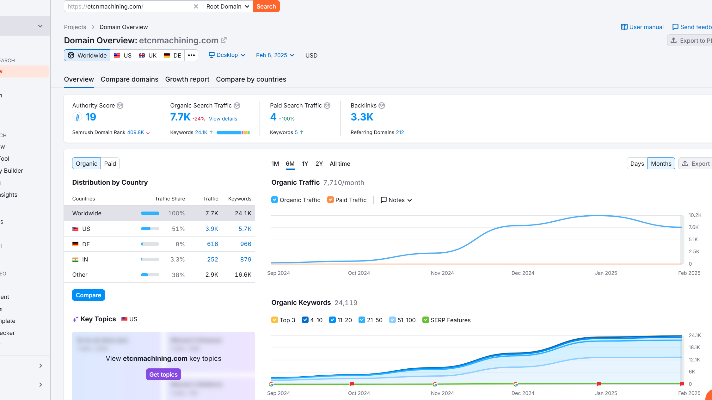
Task: Open the Notes dropdown
Action: (396, 200)
